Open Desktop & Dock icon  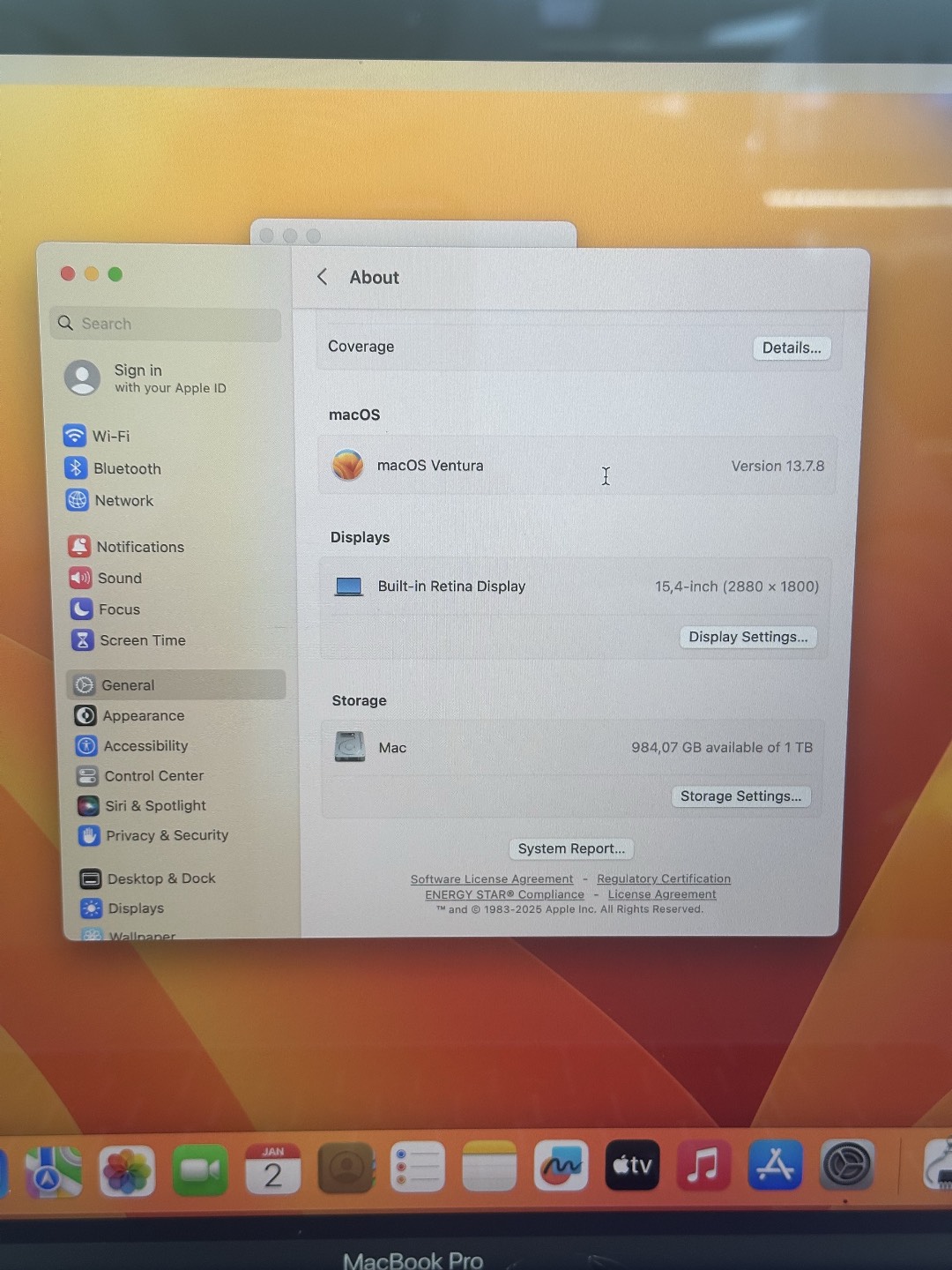(90, 878)
